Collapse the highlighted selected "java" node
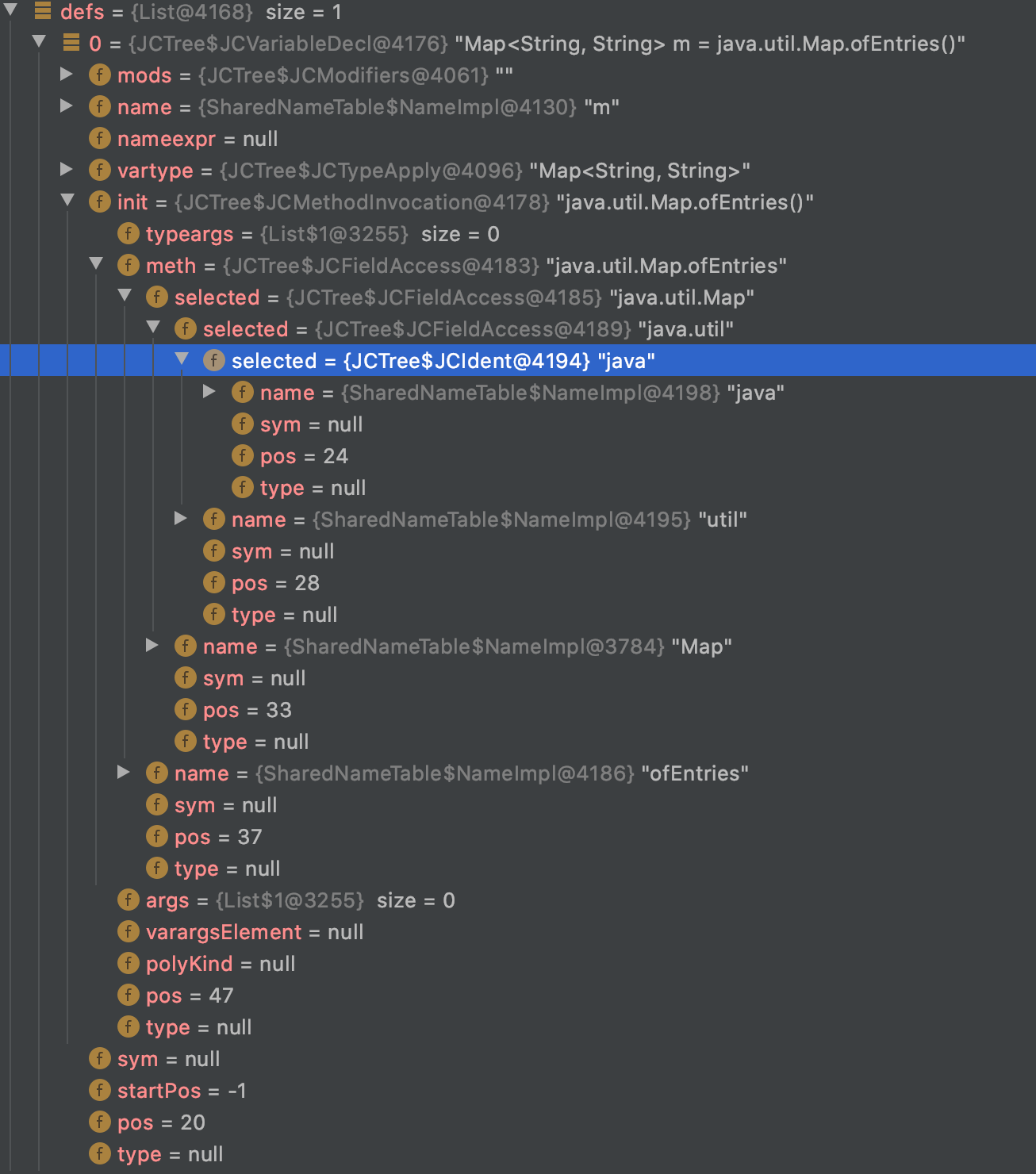The image size is (1036, 1174). [x=182, y=359]
